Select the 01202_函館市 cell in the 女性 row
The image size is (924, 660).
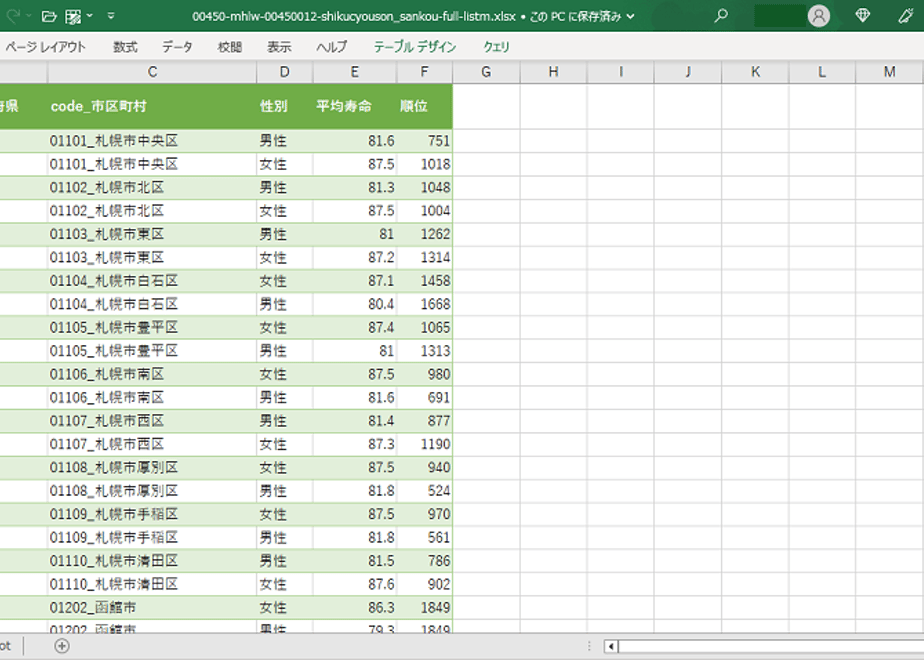tap(152, 608)
